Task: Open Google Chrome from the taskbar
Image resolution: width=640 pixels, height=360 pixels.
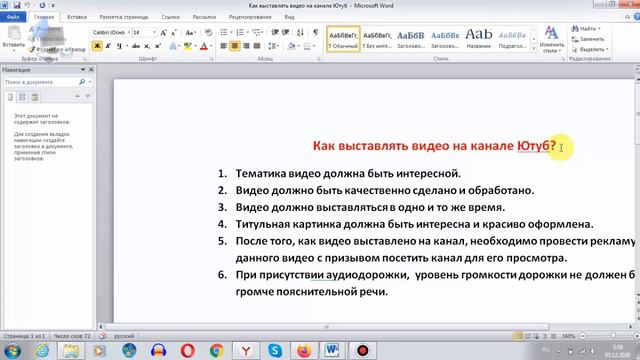Action: [x=217, y=351]
